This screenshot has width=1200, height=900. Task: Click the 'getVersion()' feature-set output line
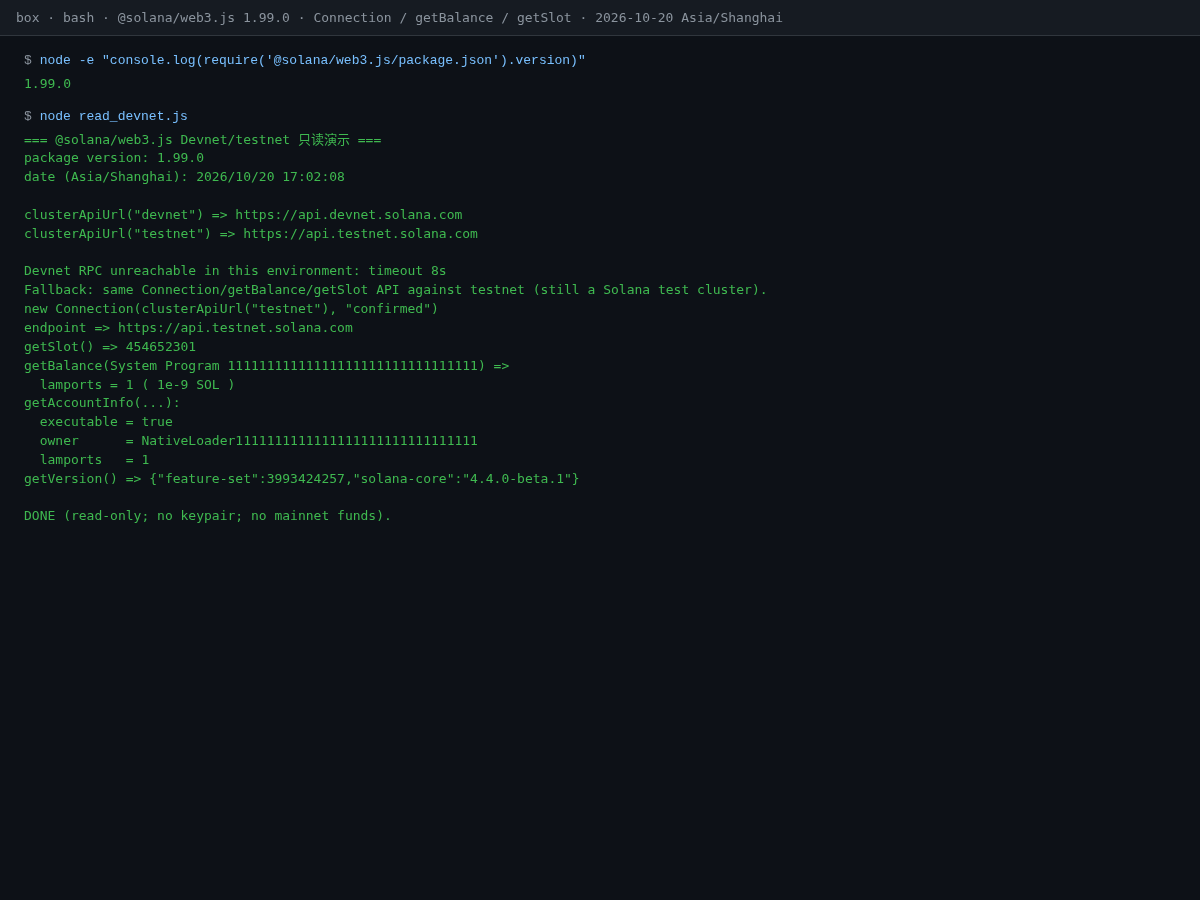tap(302, 479)
